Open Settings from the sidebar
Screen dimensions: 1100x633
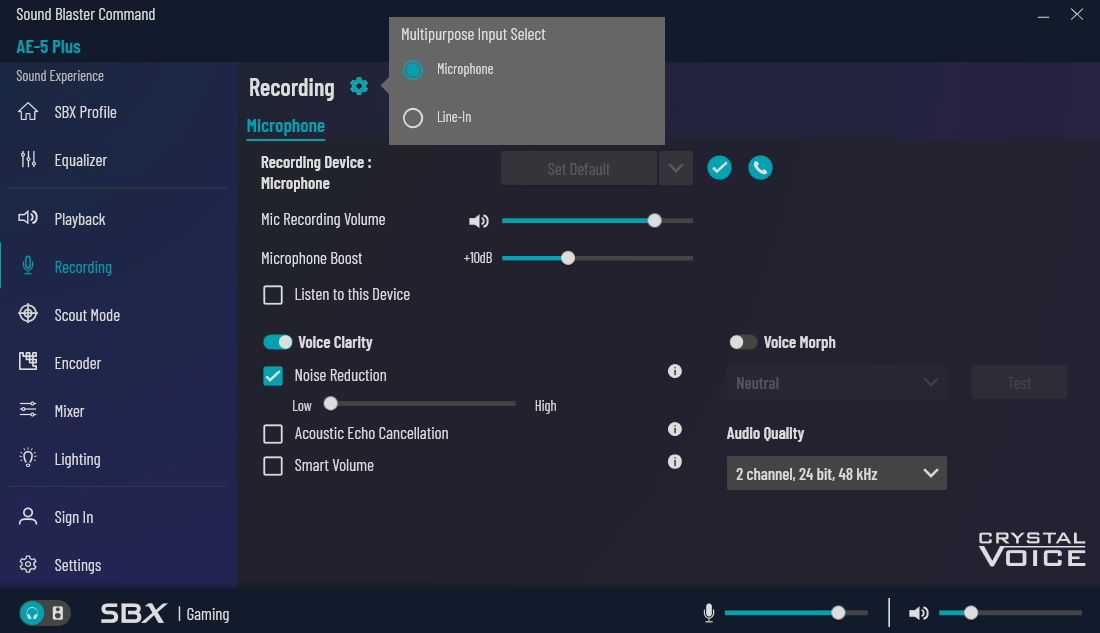[x=78, y=565]
